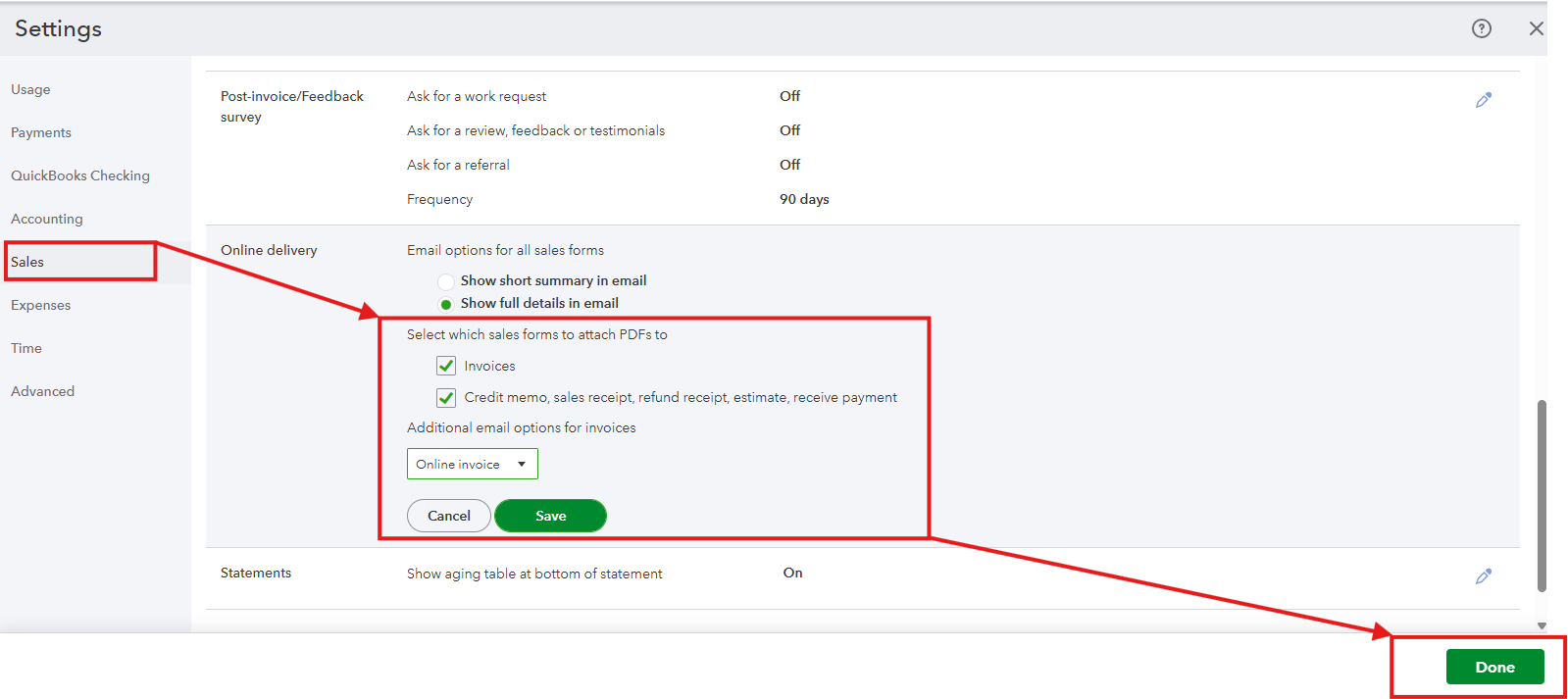Open Expenses settings tab

click(x=41, y=305)
